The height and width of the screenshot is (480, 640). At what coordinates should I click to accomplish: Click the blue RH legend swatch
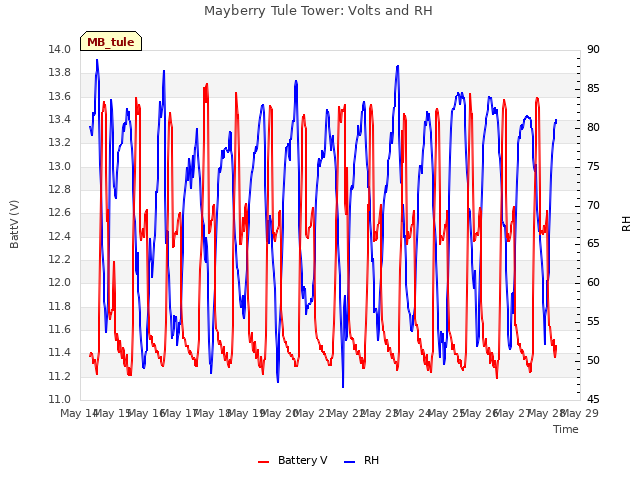[x=350, y=462]
